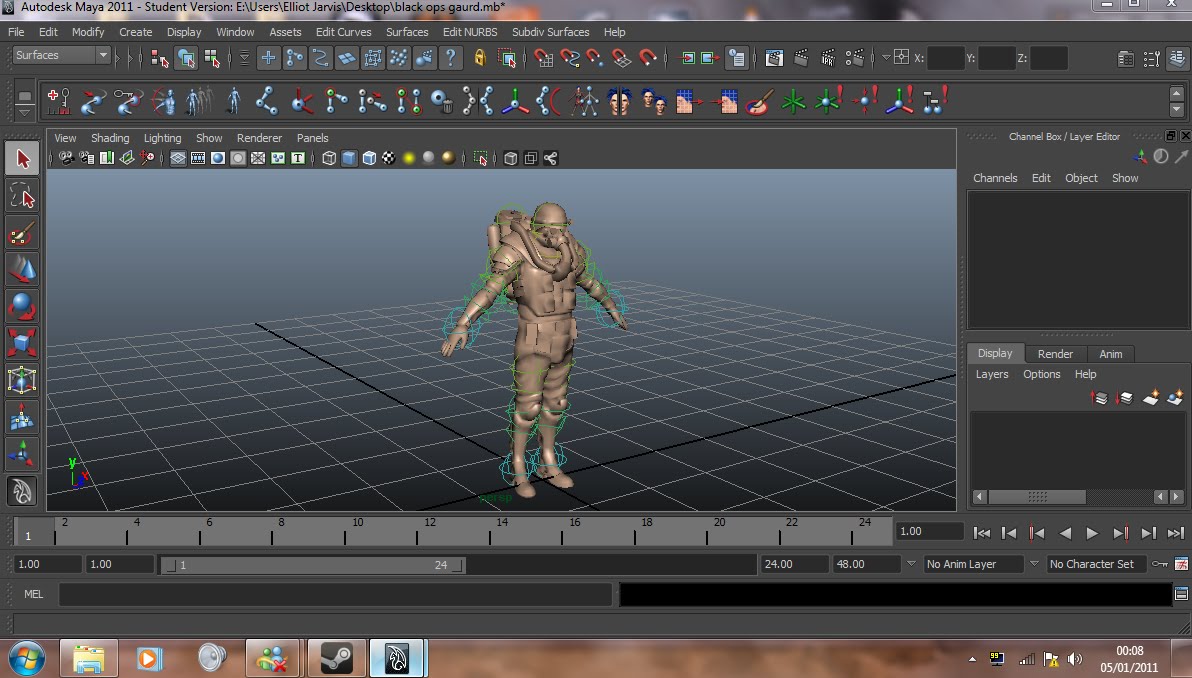This screenshot has height=678, width=1192.
Task: Open the Edit NURBS menu
Action: coord(470,32)
